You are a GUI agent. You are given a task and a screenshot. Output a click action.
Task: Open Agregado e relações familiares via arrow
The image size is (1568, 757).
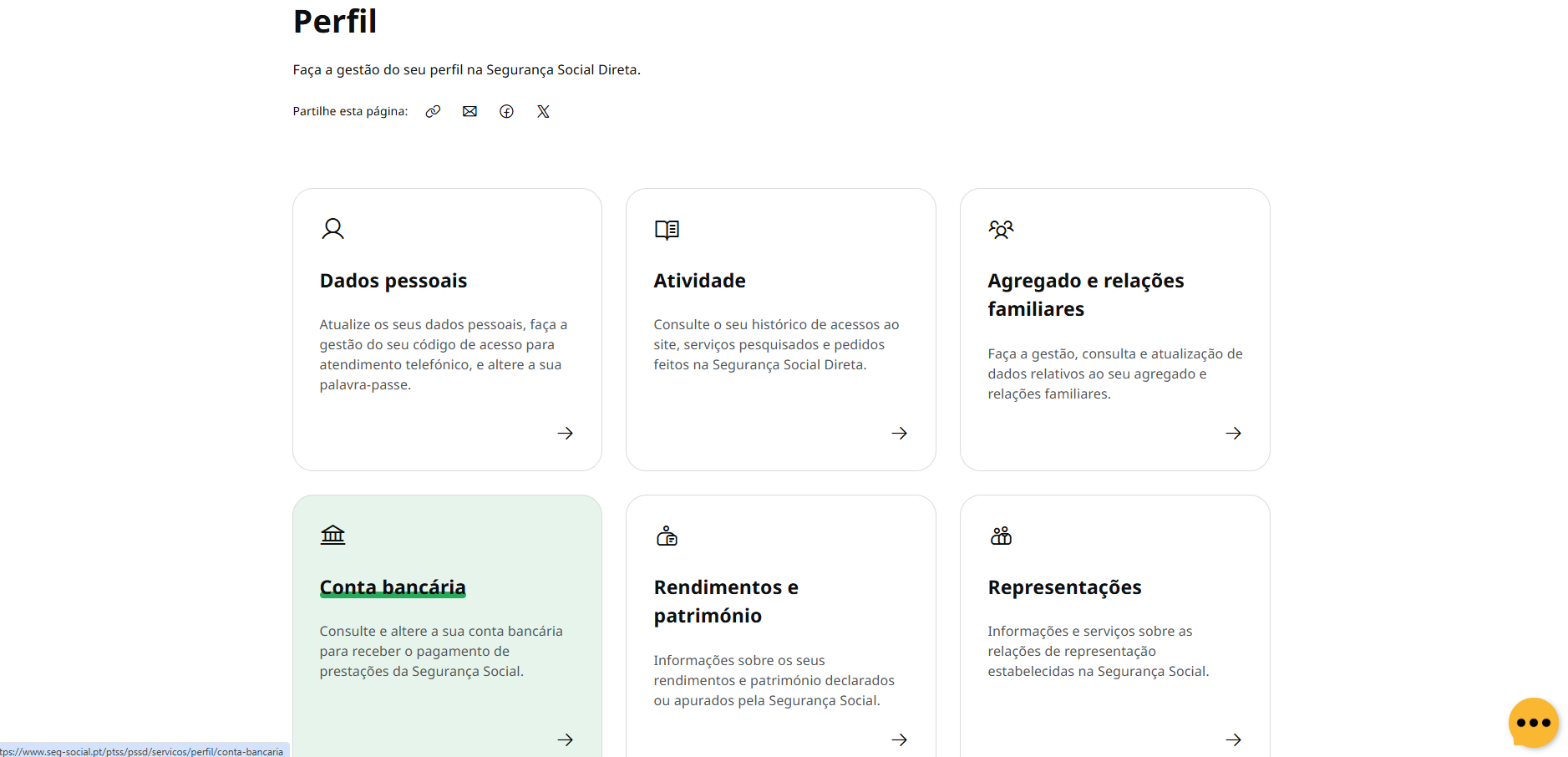[x=1234, y=433]
